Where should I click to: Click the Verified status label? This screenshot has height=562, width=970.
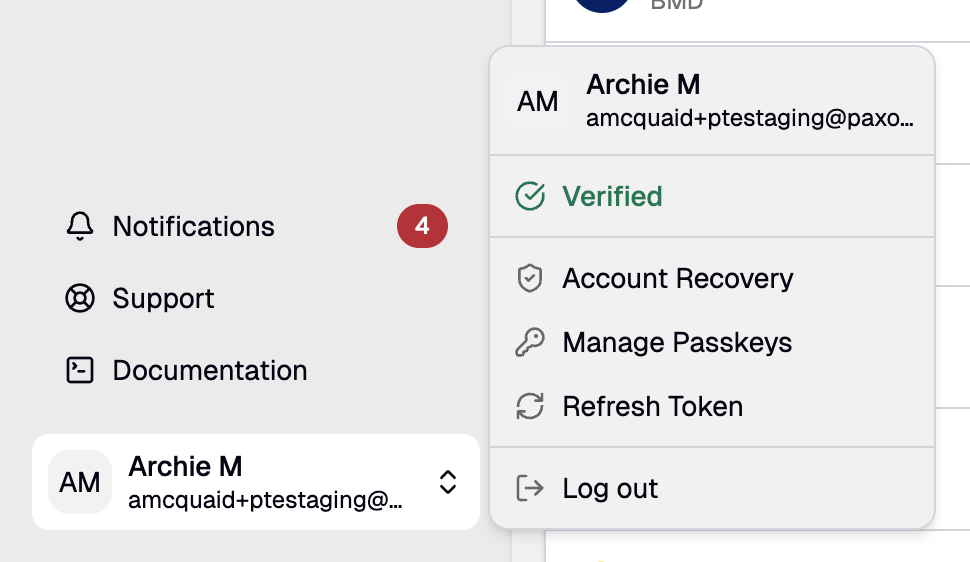click(612, 196)
